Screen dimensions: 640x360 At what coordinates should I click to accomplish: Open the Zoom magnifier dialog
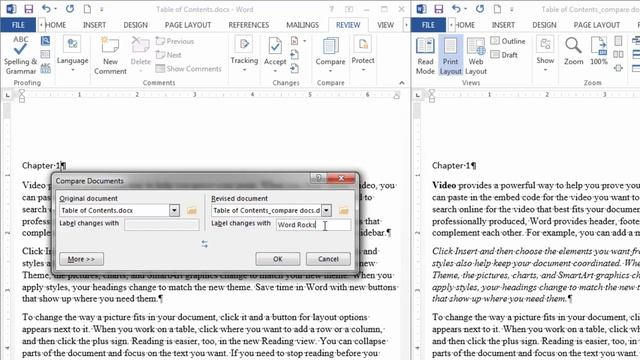pyautogui.click(x=573, y=51)
